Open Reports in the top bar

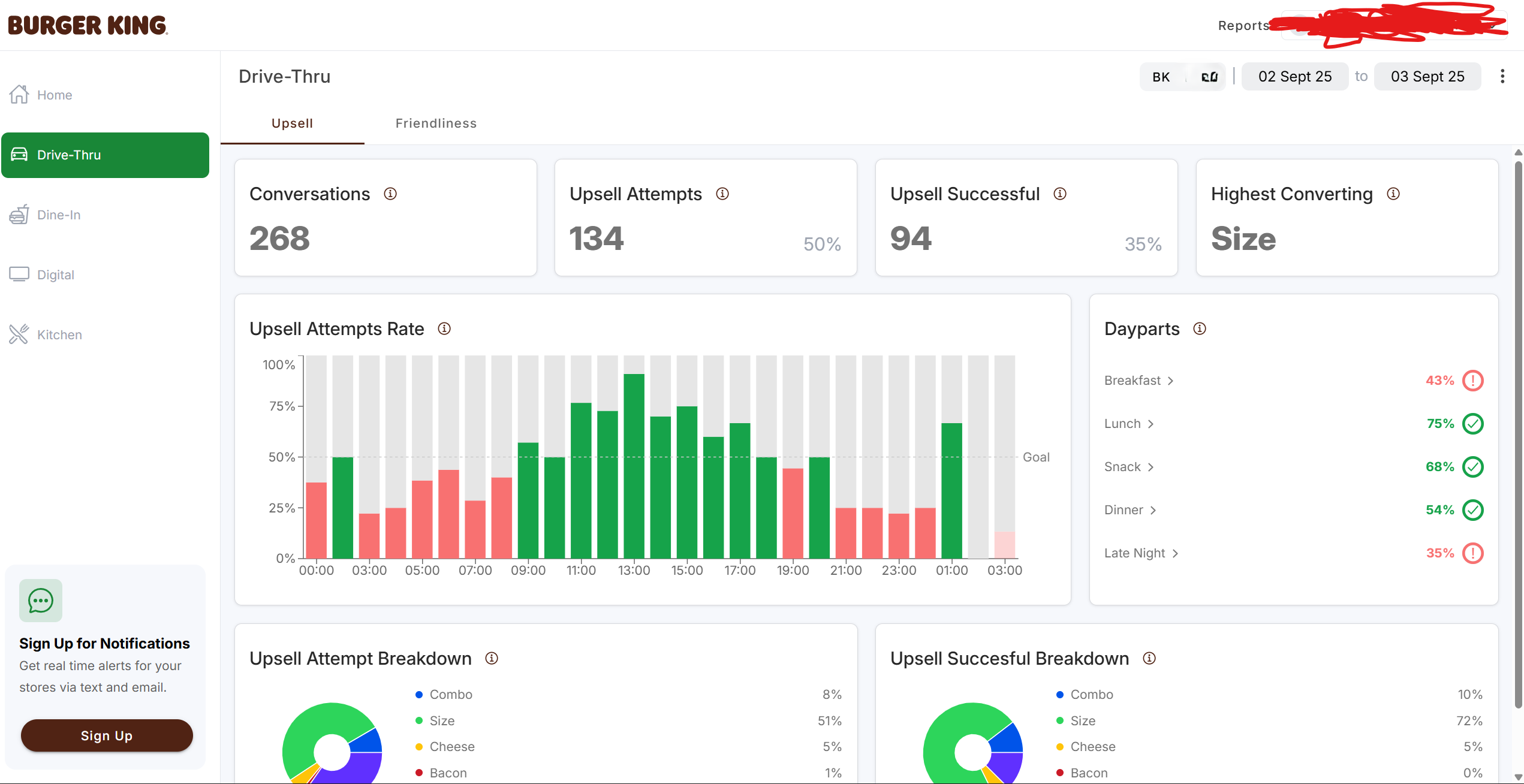click(1244, 26)
